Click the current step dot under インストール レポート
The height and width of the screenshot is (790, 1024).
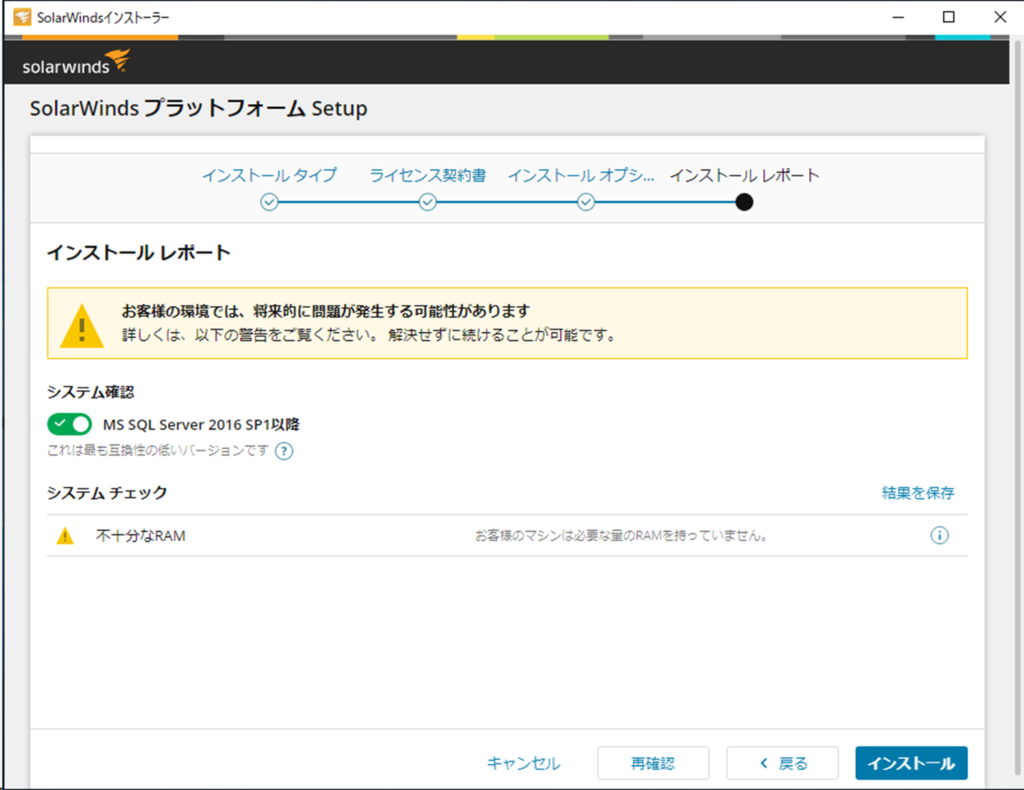744,202
